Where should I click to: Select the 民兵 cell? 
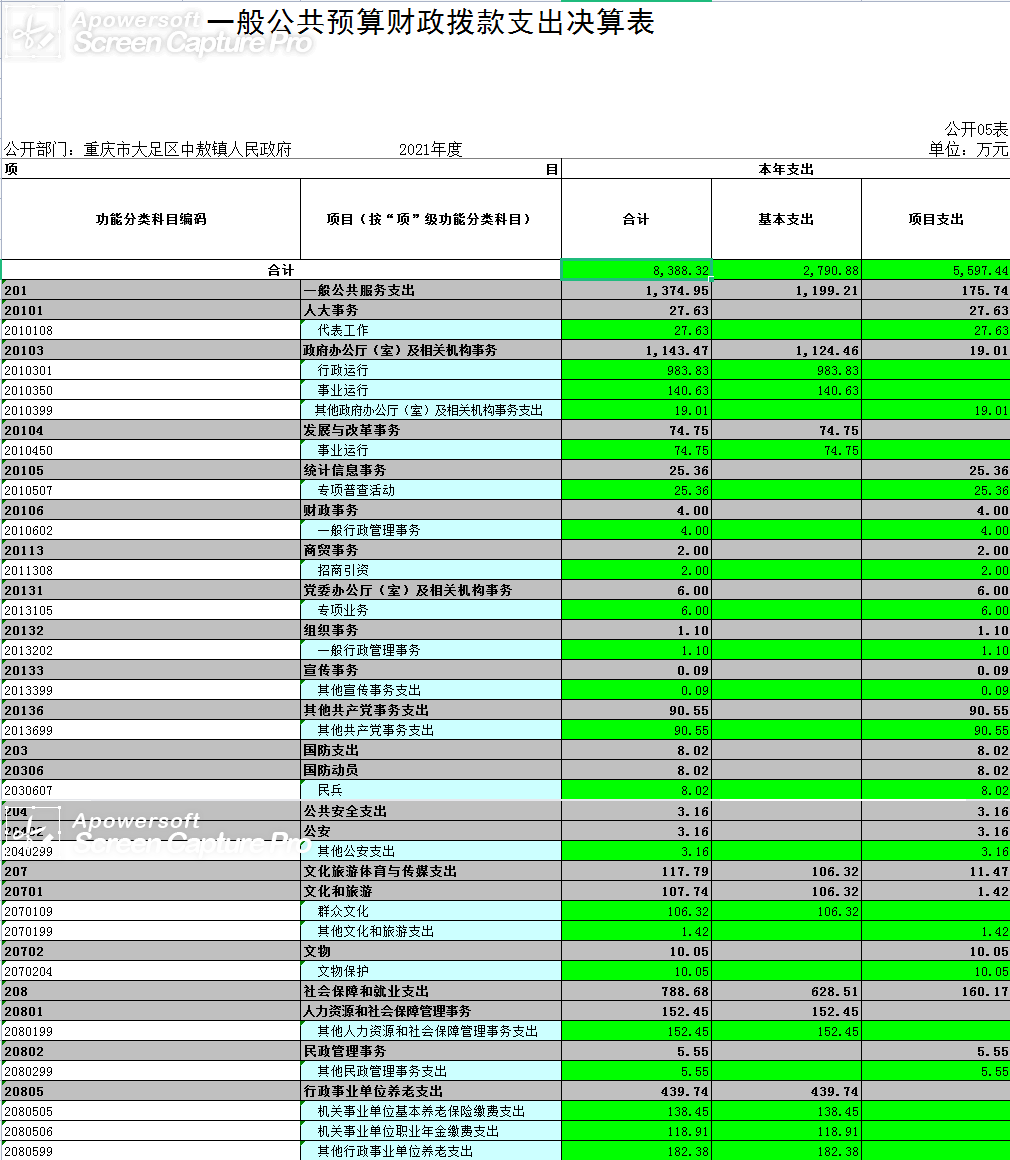(x=431, y=789)
